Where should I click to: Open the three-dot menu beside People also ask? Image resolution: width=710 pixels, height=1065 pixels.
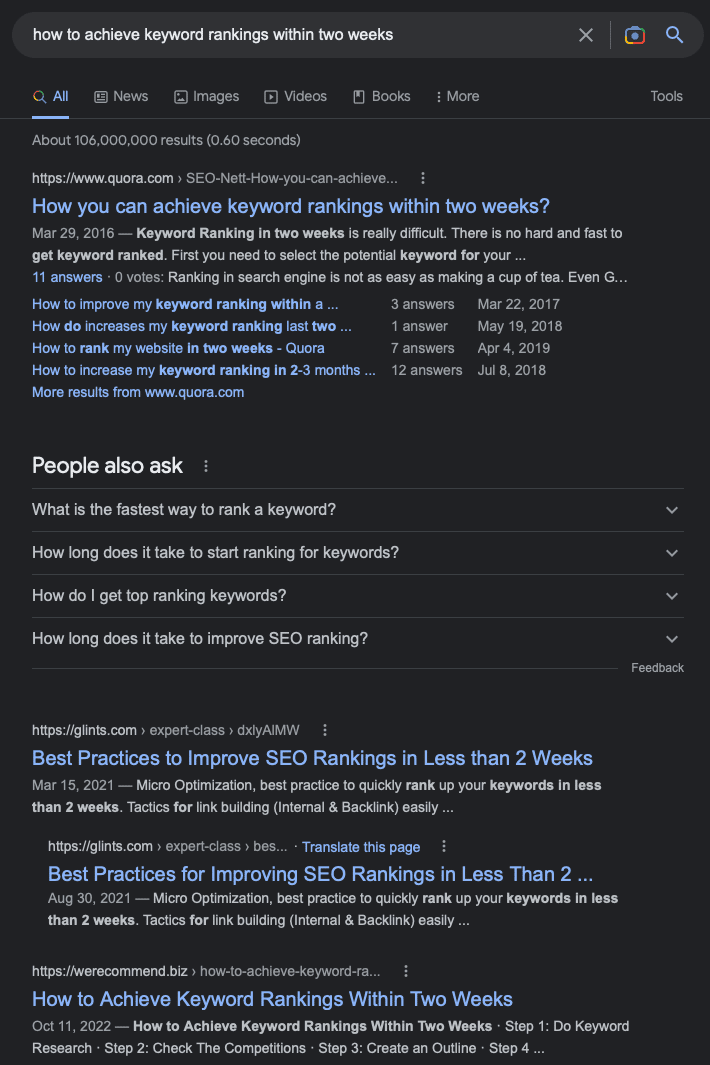[206, 466]
